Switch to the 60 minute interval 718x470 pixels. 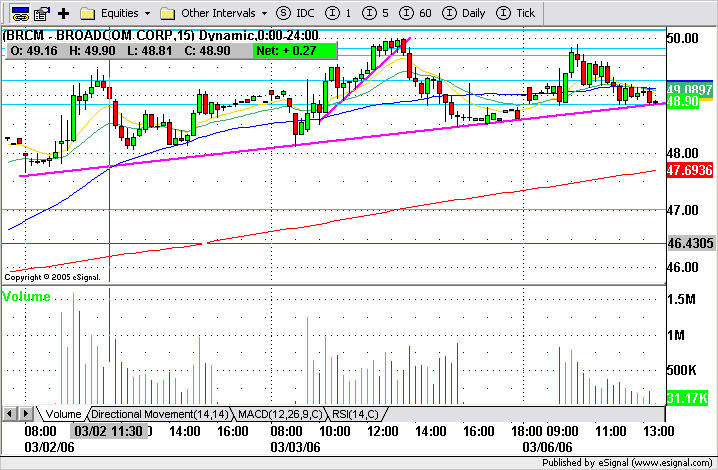click(415, 13)
